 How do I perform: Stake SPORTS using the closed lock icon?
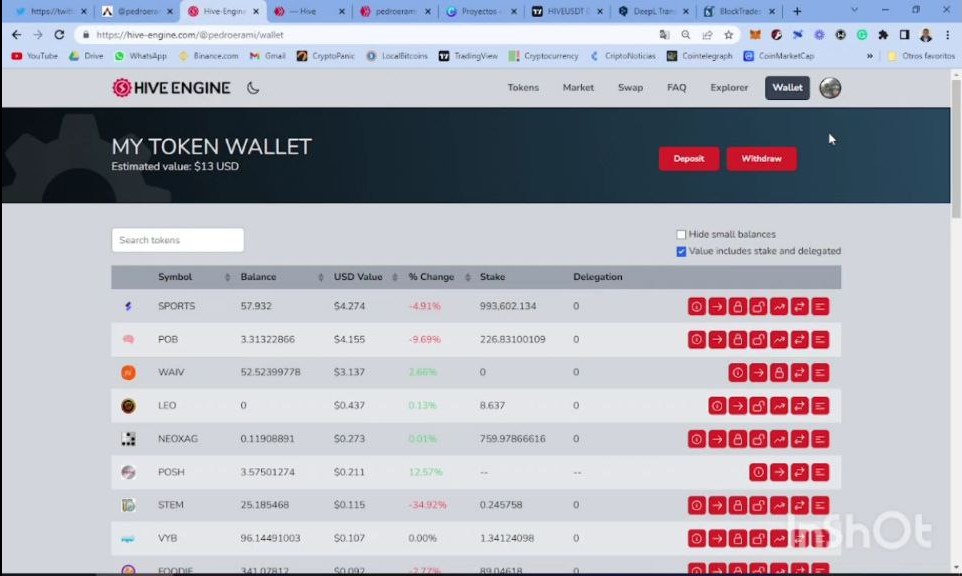point(737,306)
